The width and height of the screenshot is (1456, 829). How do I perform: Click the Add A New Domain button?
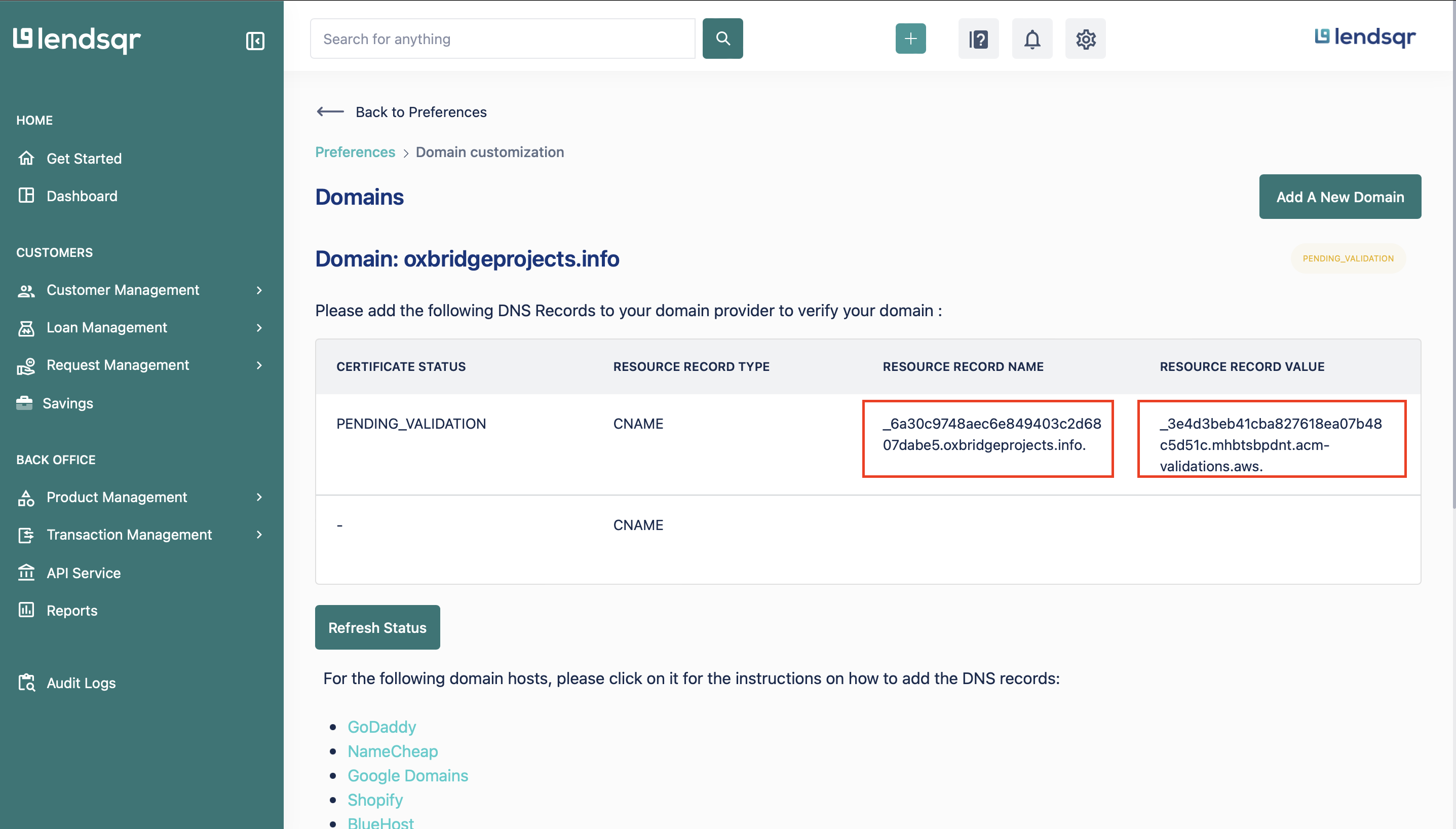tap(1339, 197)
